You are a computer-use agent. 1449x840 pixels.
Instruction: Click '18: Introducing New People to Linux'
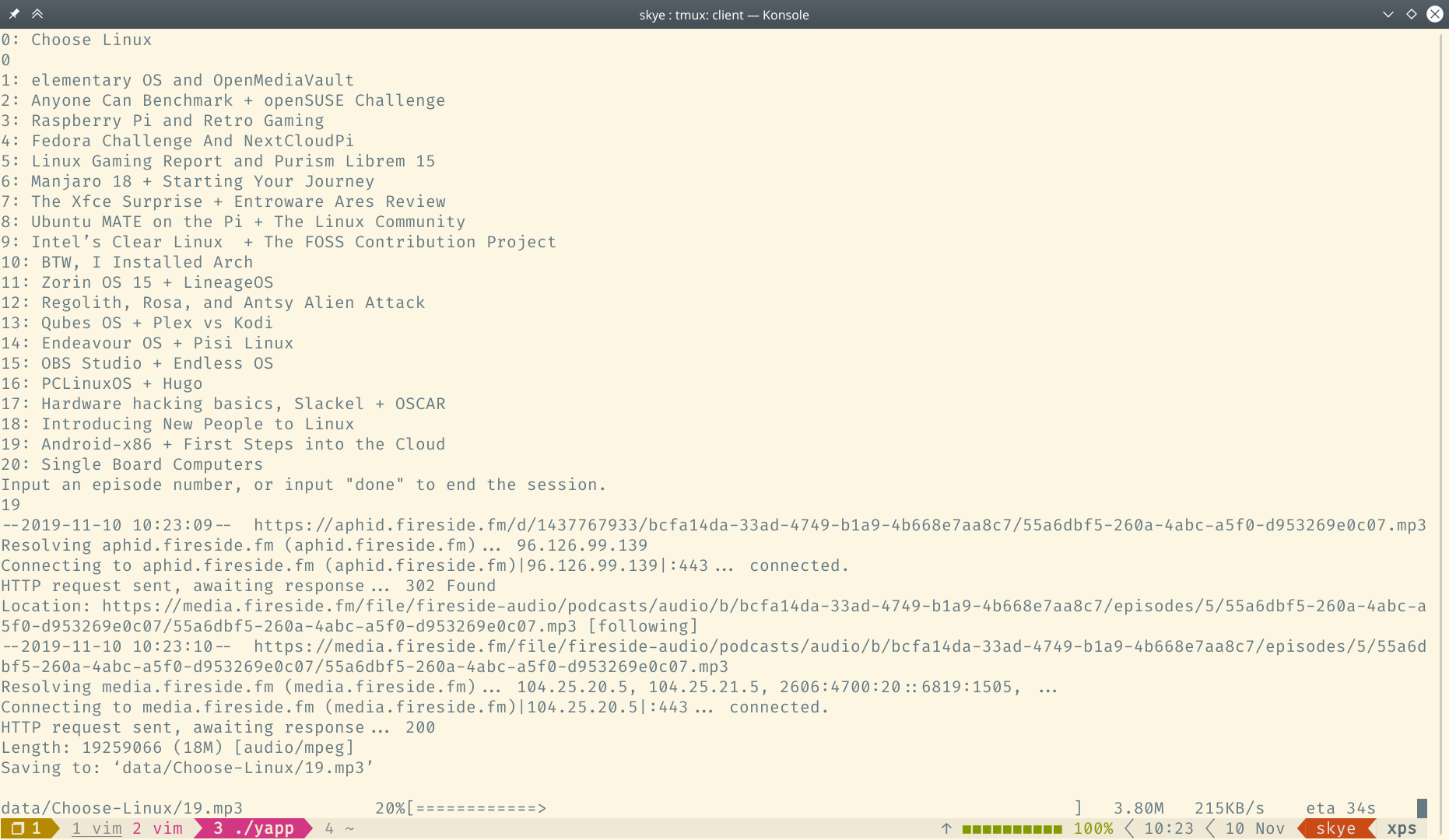(x=177, y=424)
